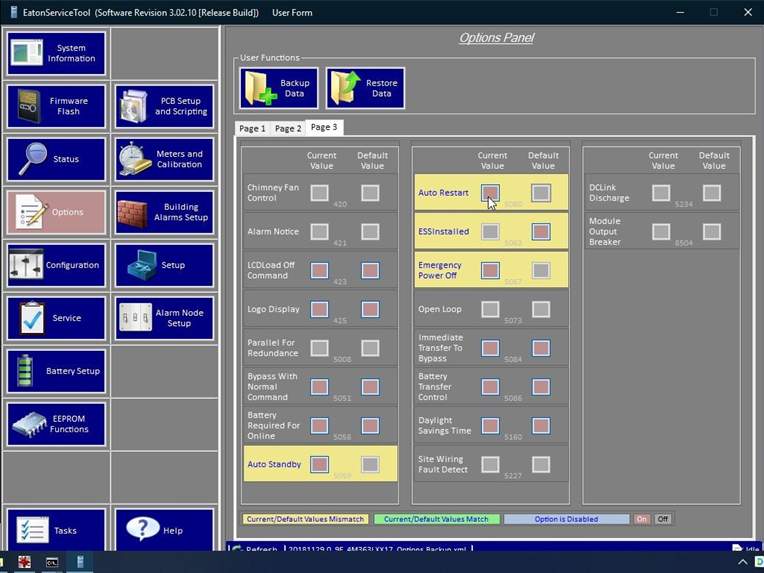Open the Service panel
The height and width of the screenshot is (573, 764).
(56, 318)
